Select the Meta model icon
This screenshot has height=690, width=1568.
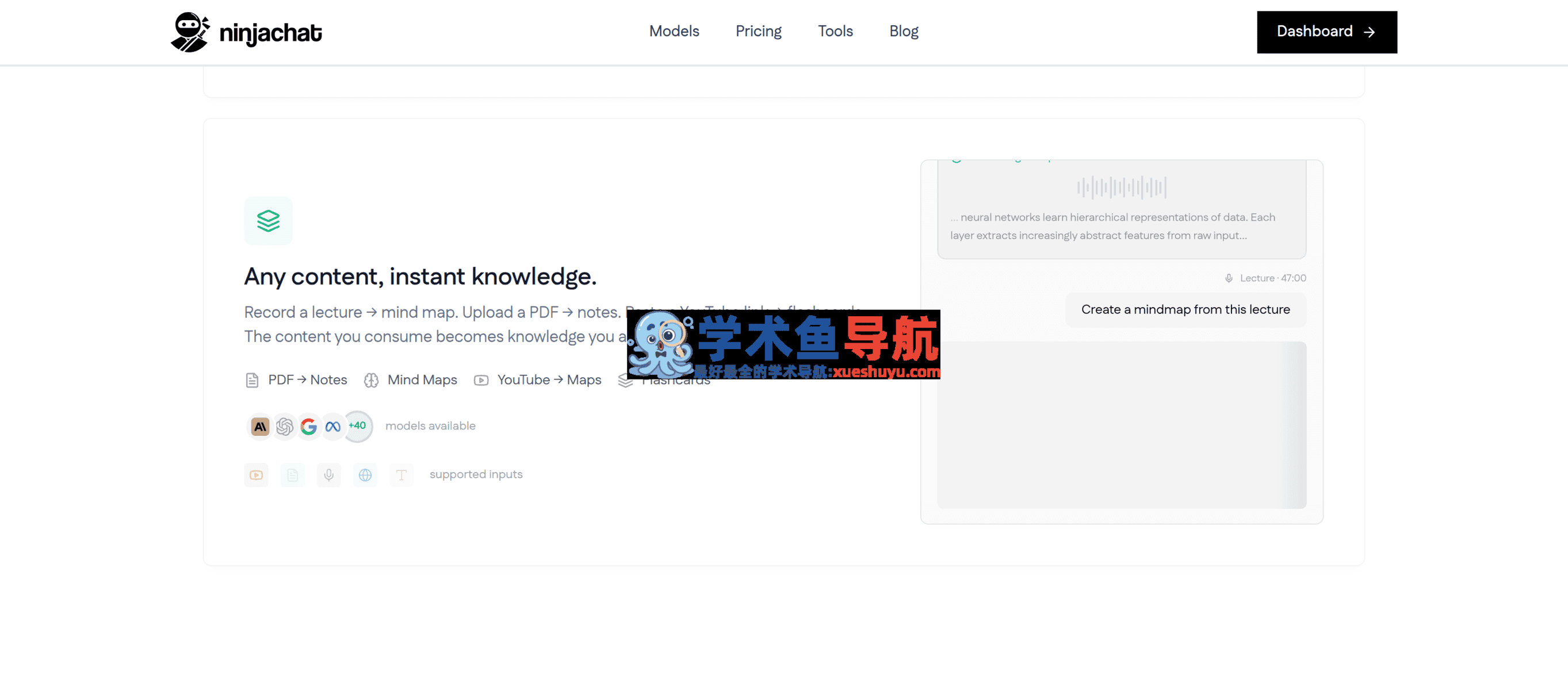click(333, 427)
